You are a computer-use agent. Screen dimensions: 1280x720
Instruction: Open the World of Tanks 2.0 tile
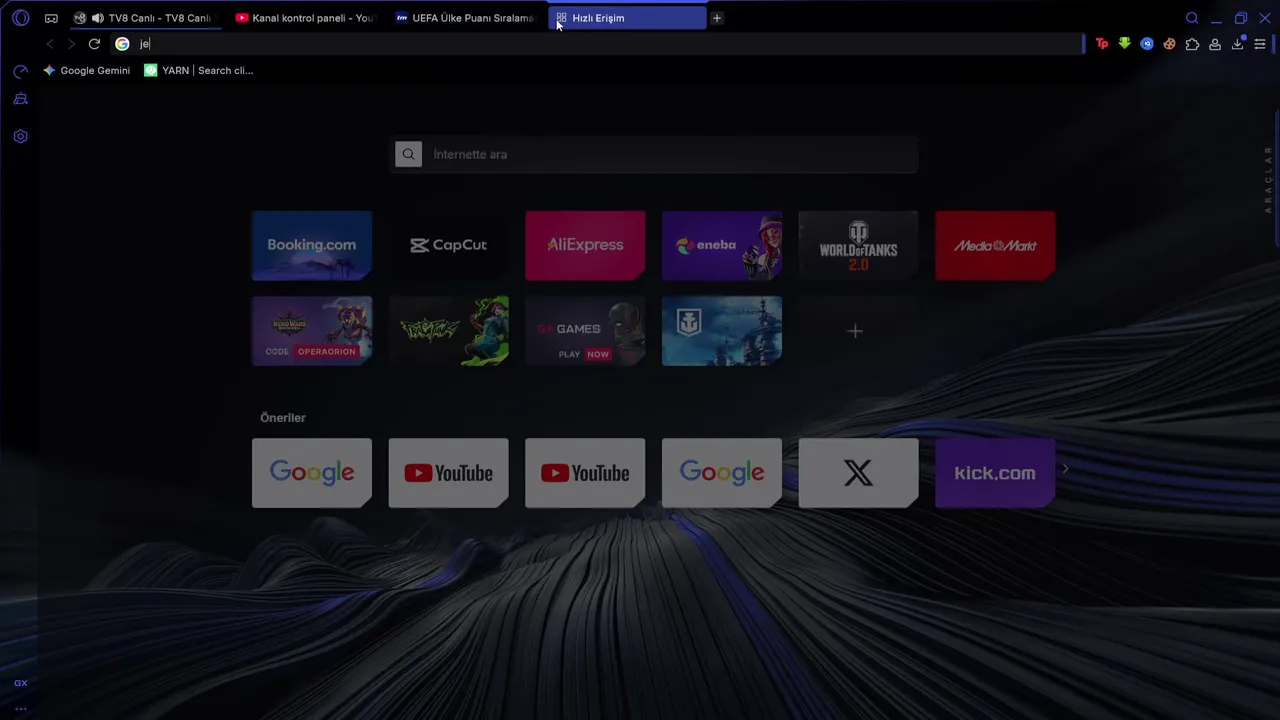858,245
